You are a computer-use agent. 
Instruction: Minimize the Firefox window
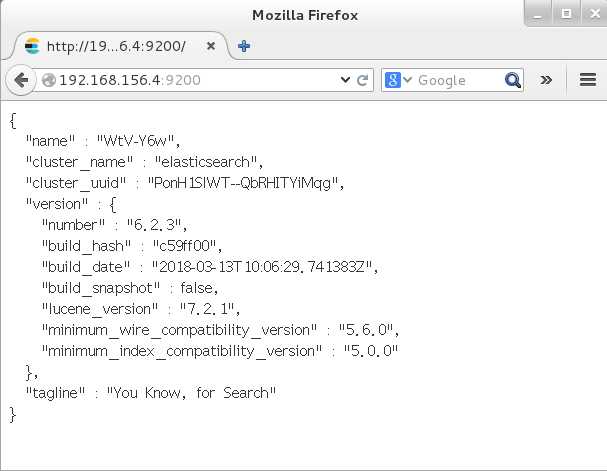[537, 14]
